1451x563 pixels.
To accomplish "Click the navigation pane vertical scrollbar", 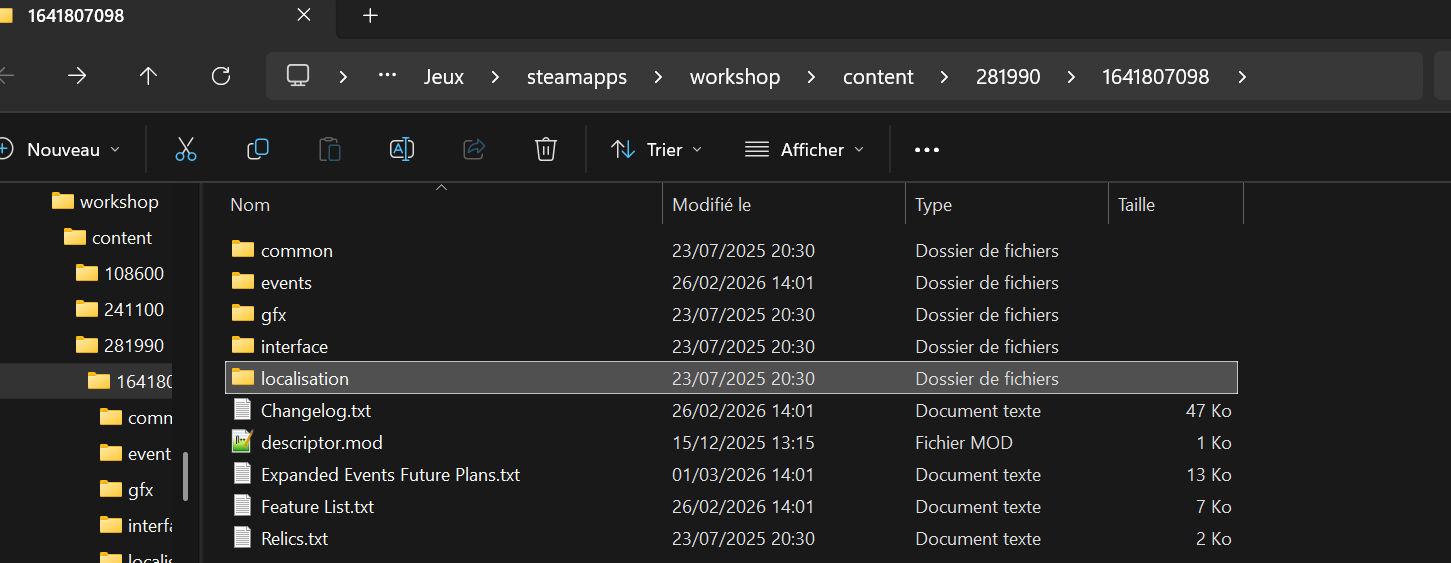I will pos(186,476).
